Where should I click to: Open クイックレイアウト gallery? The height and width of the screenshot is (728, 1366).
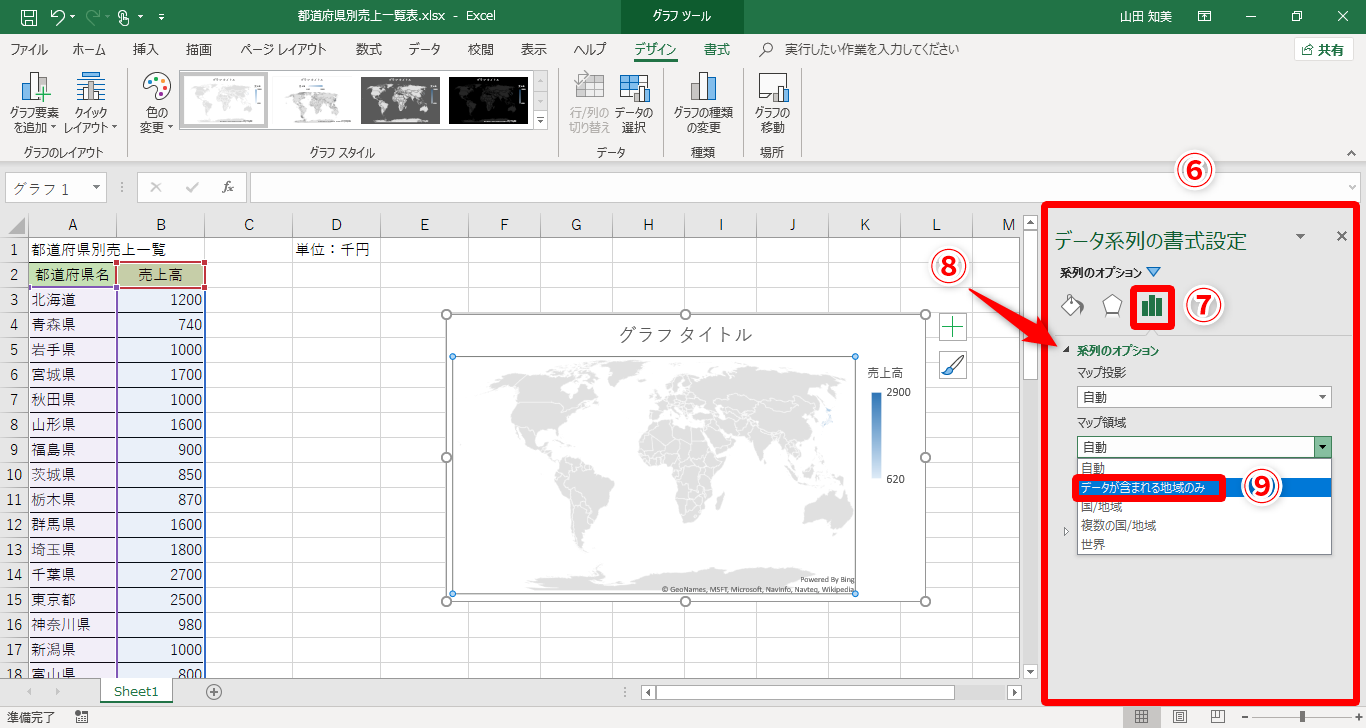click(x=91, y=105)
